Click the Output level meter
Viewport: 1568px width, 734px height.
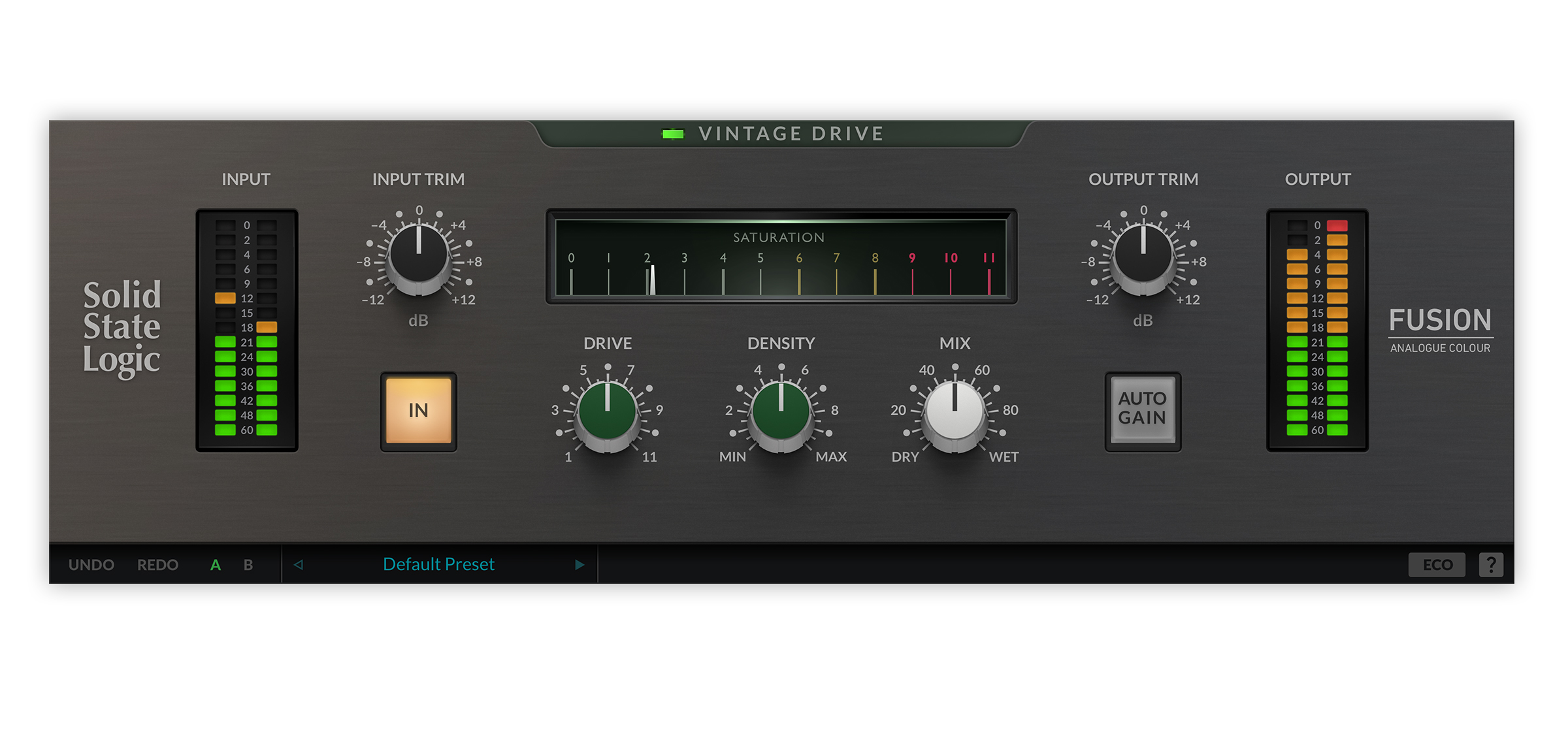tap(1318, 330)
